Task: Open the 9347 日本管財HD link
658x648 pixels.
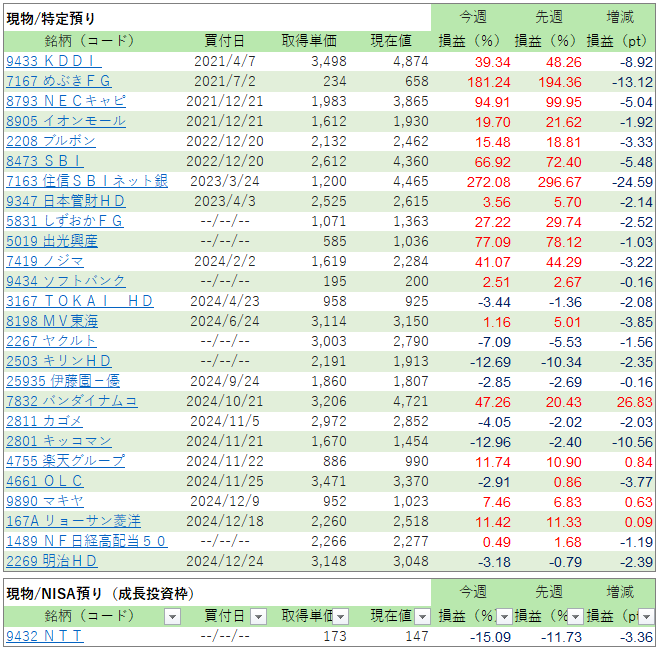Action: coord(65,201)
